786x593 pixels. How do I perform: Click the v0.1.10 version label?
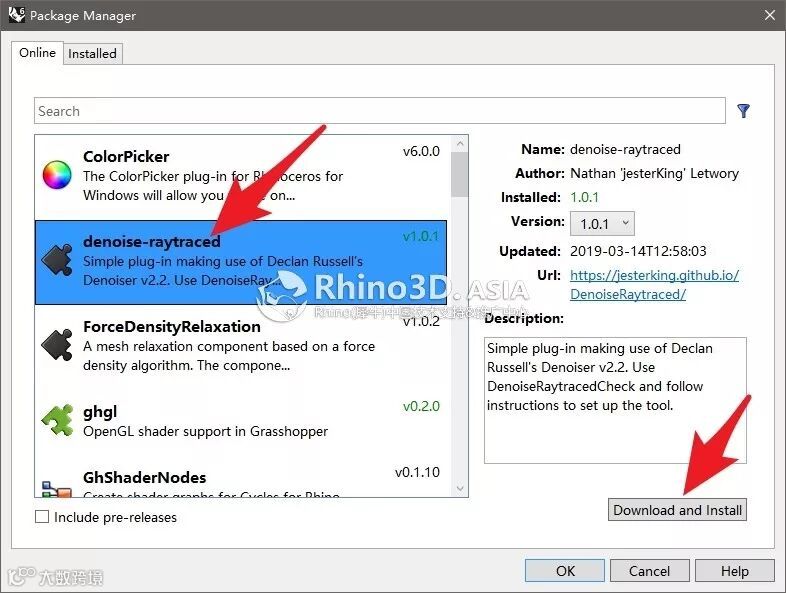417,472
